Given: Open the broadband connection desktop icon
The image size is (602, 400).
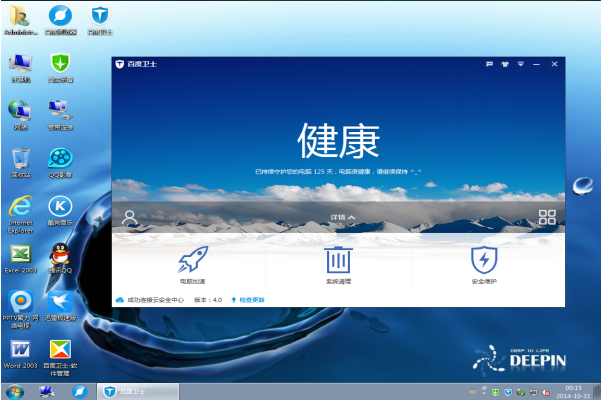Looking at the screenshot, I should (x=60, y=116).
